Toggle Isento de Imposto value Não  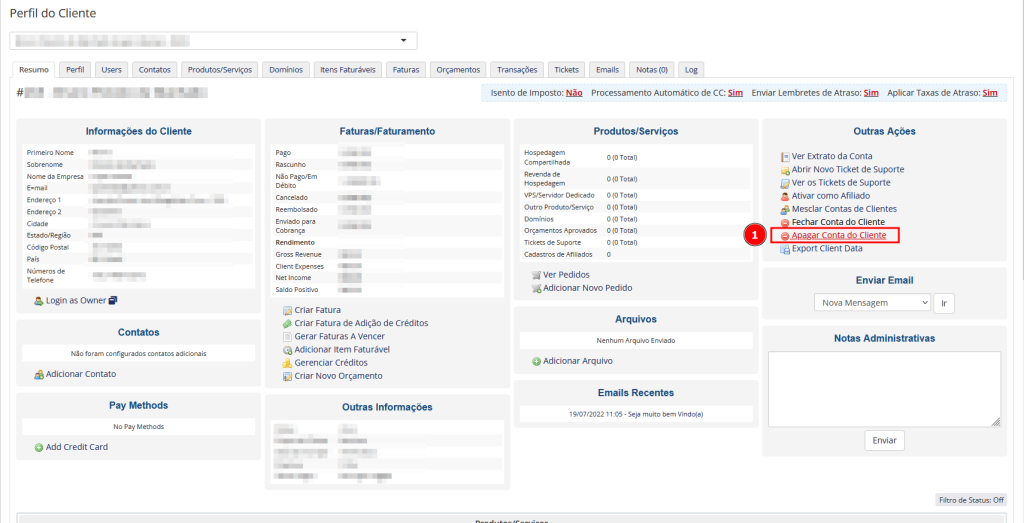coord(574,93)
